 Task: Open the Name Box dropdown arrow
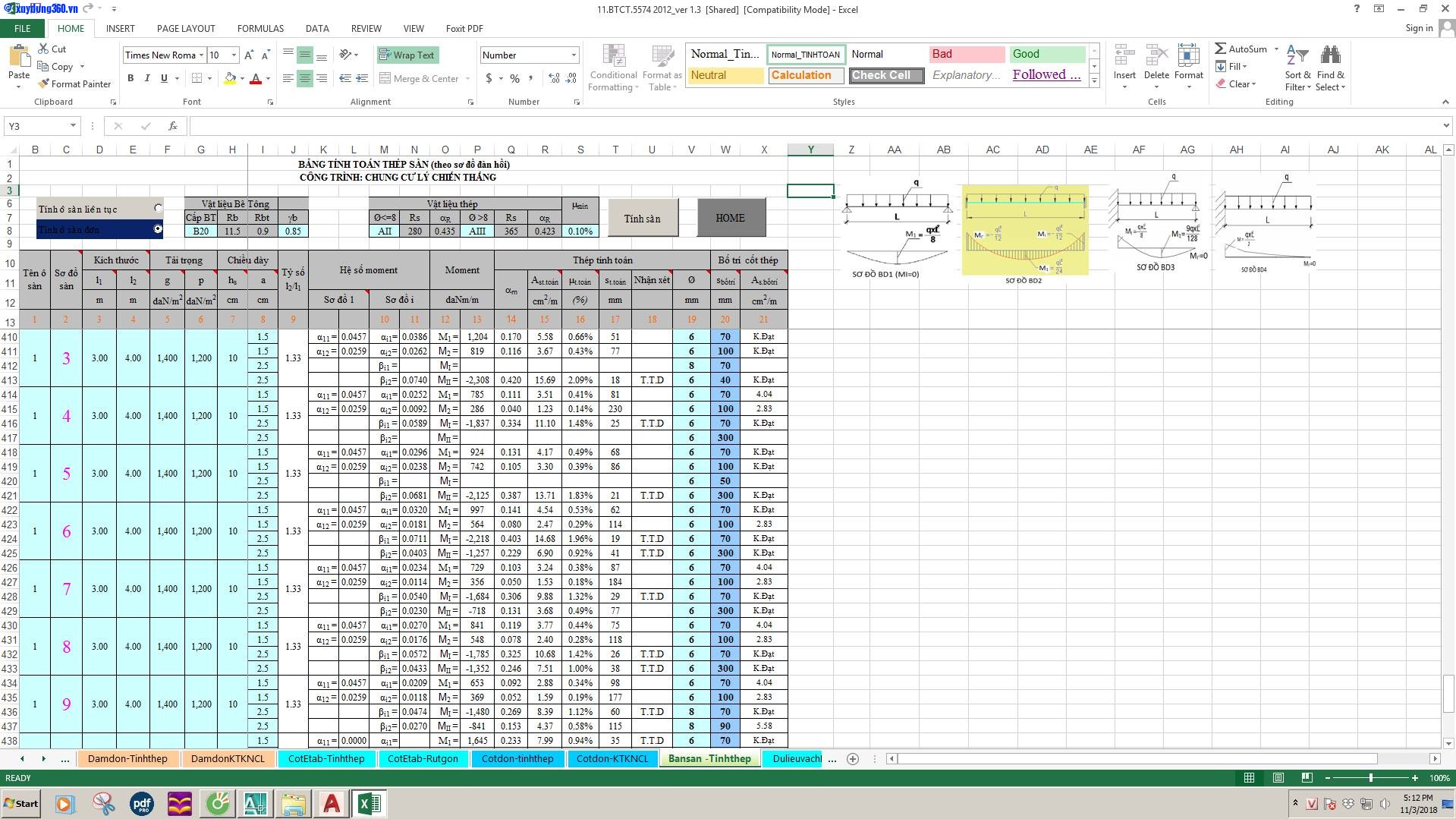point(73,126)
